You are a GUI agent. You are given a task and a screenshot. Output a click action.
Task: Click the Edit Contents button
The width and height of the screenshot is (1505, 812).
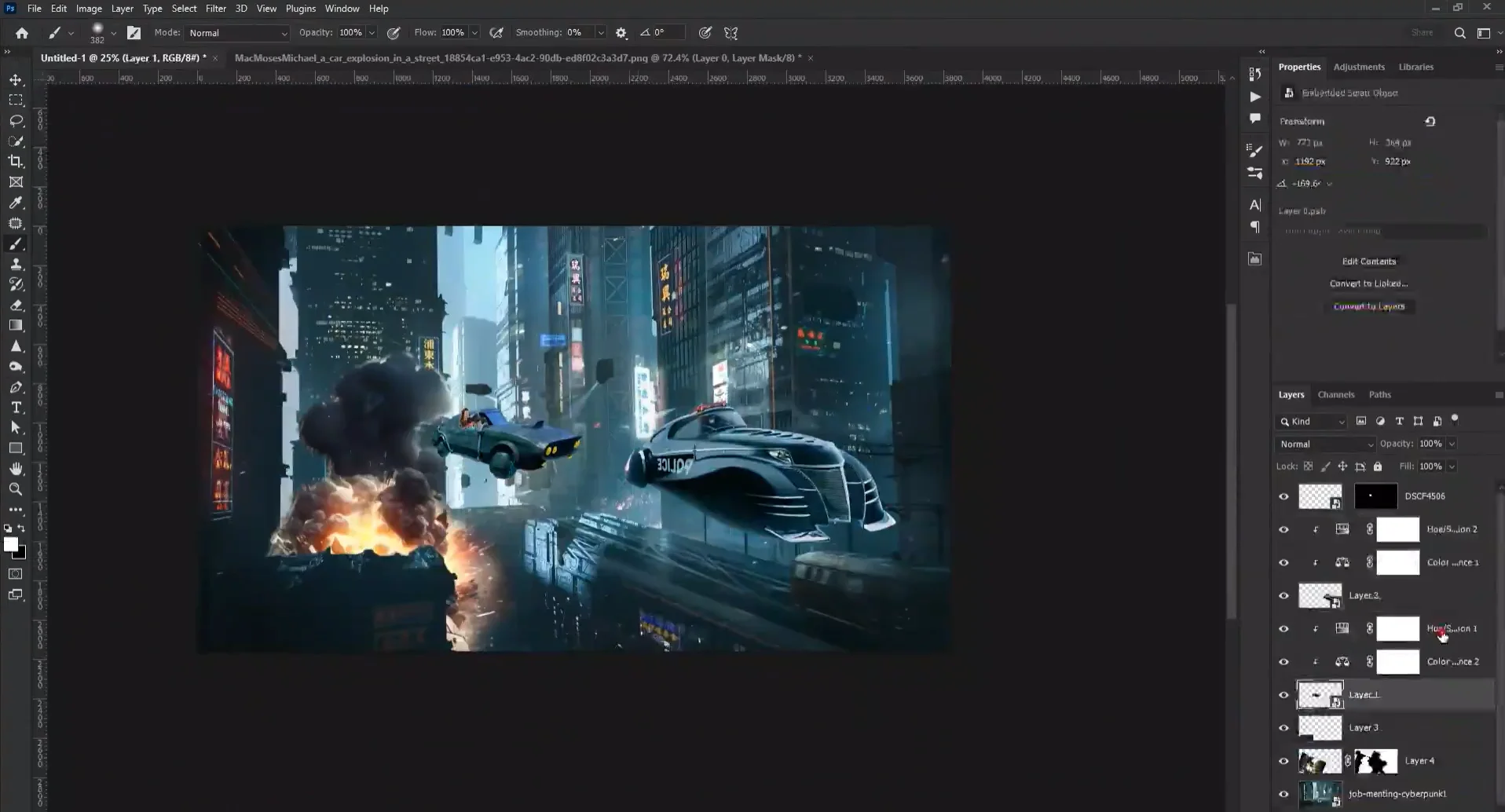(1369, 262)
